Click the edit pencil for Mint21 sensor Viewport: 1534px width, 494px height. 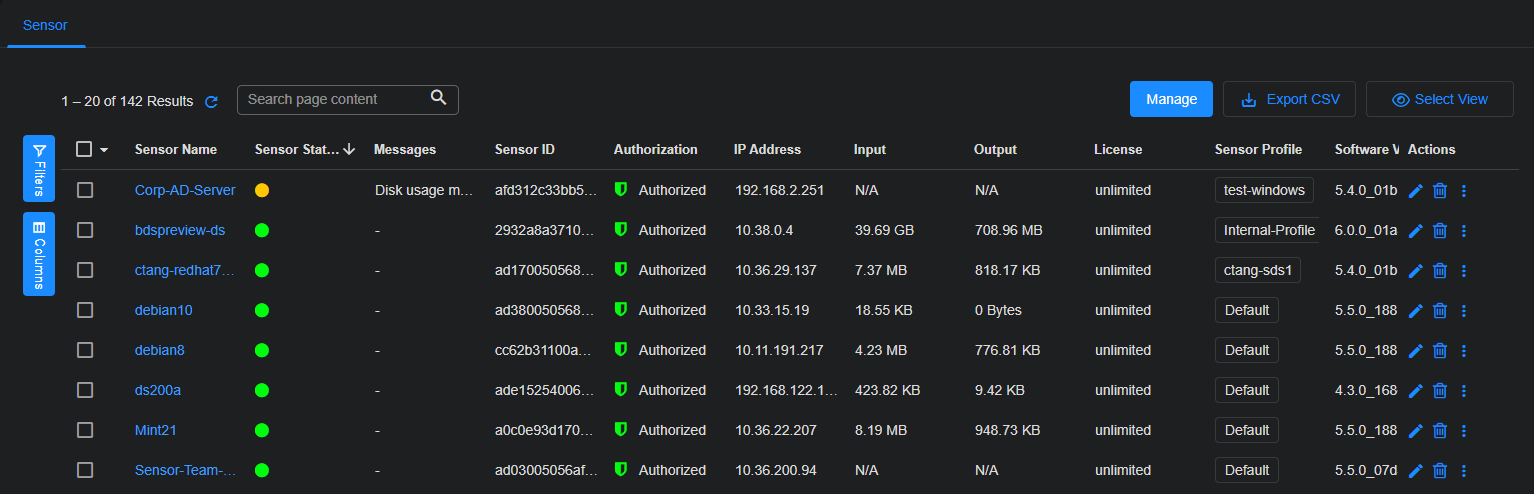coord(1415,430)
